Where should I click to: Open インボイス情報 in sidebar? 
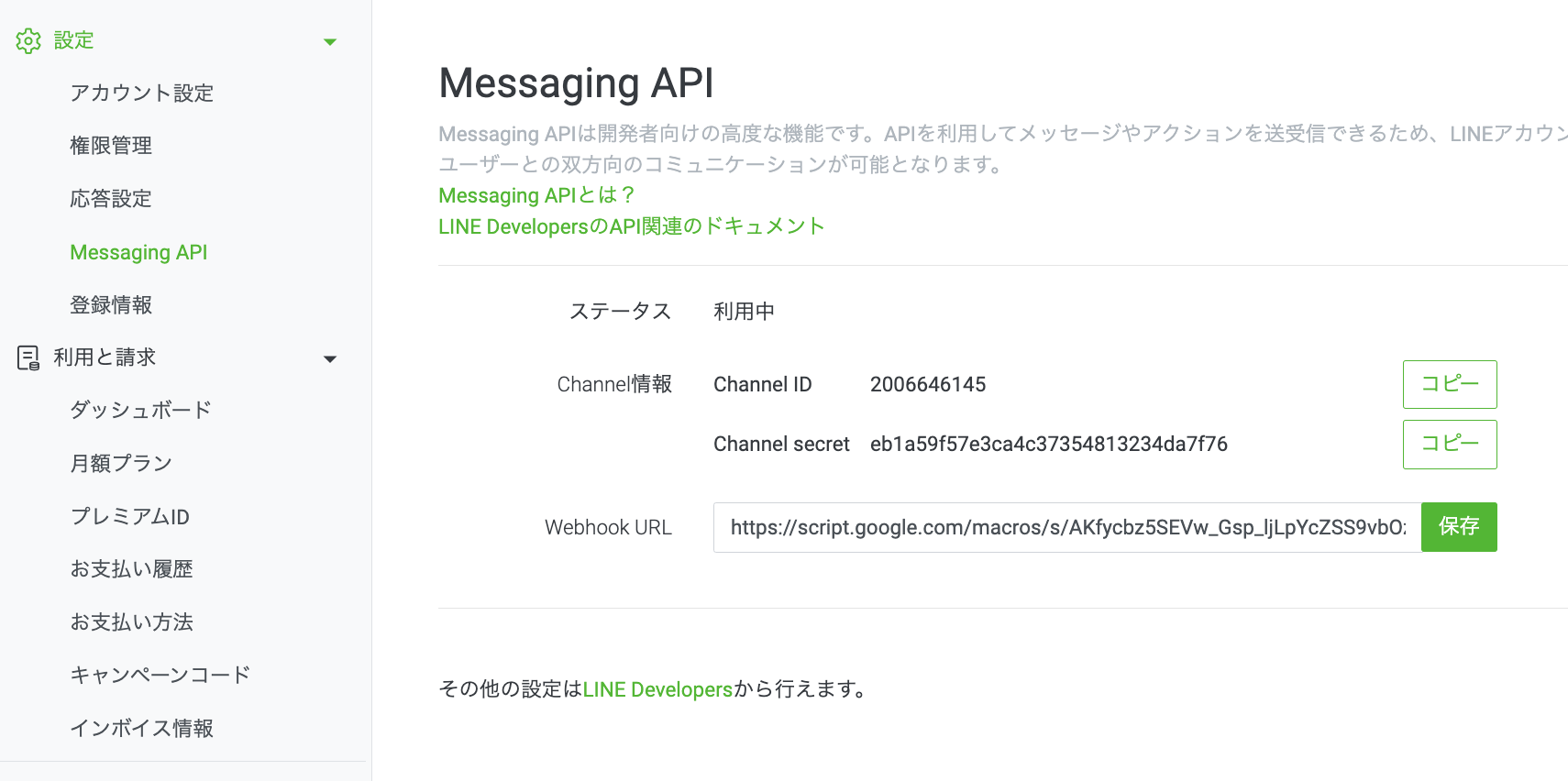click(x=142, y=729)
